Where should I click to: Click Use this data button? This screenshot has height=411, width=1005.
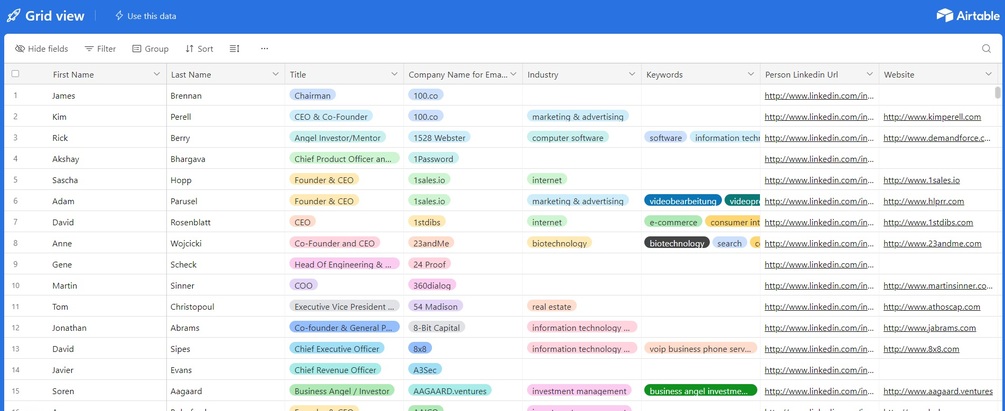145,16
